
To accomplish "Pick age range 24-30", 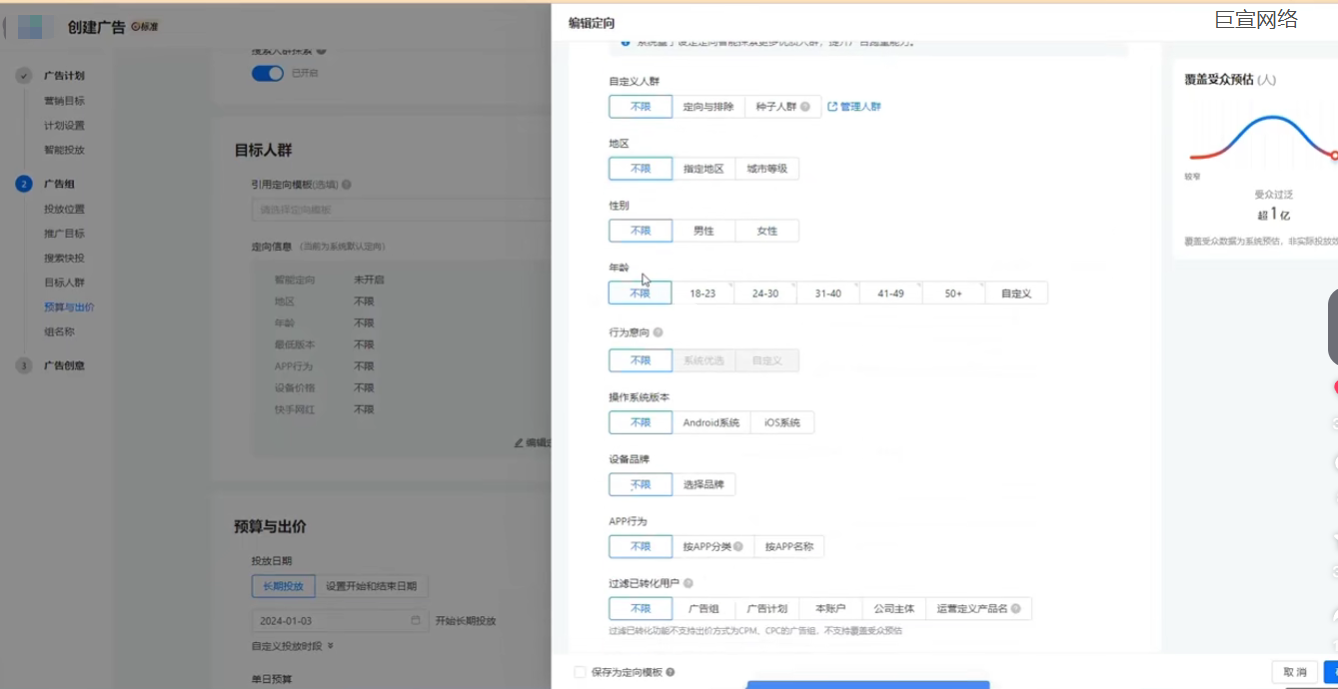I will (x=766, y=294).
